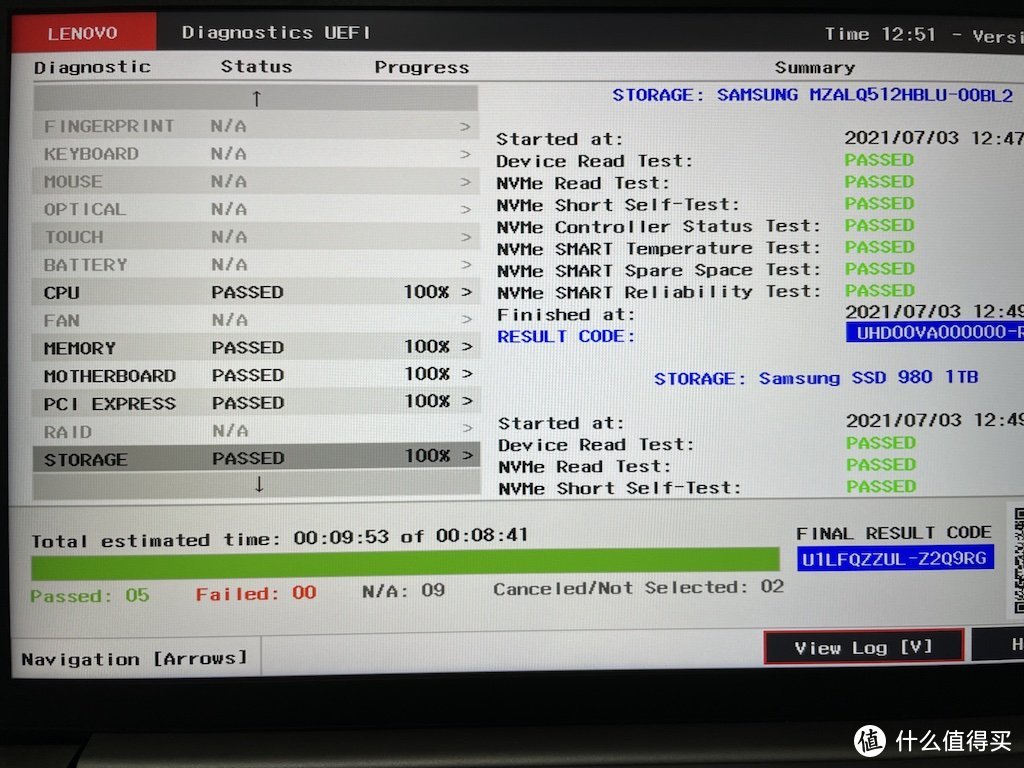Click the 'Diagnostic' column header
This screenshot has height=768, width=1024.
point(92,67)
